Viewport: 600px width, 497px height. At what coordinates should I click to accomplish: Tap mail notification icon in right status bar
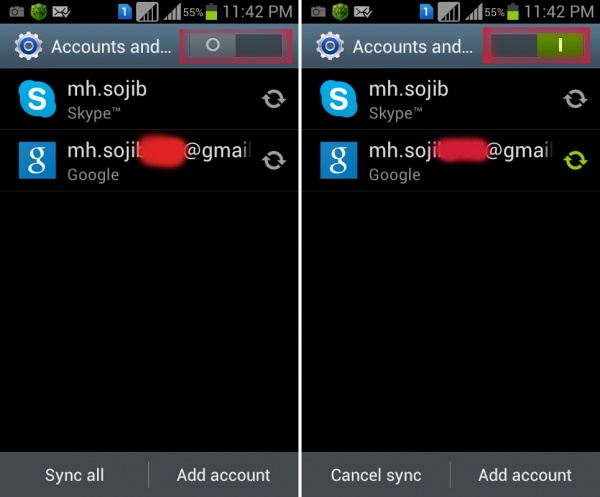coord(362,12)
